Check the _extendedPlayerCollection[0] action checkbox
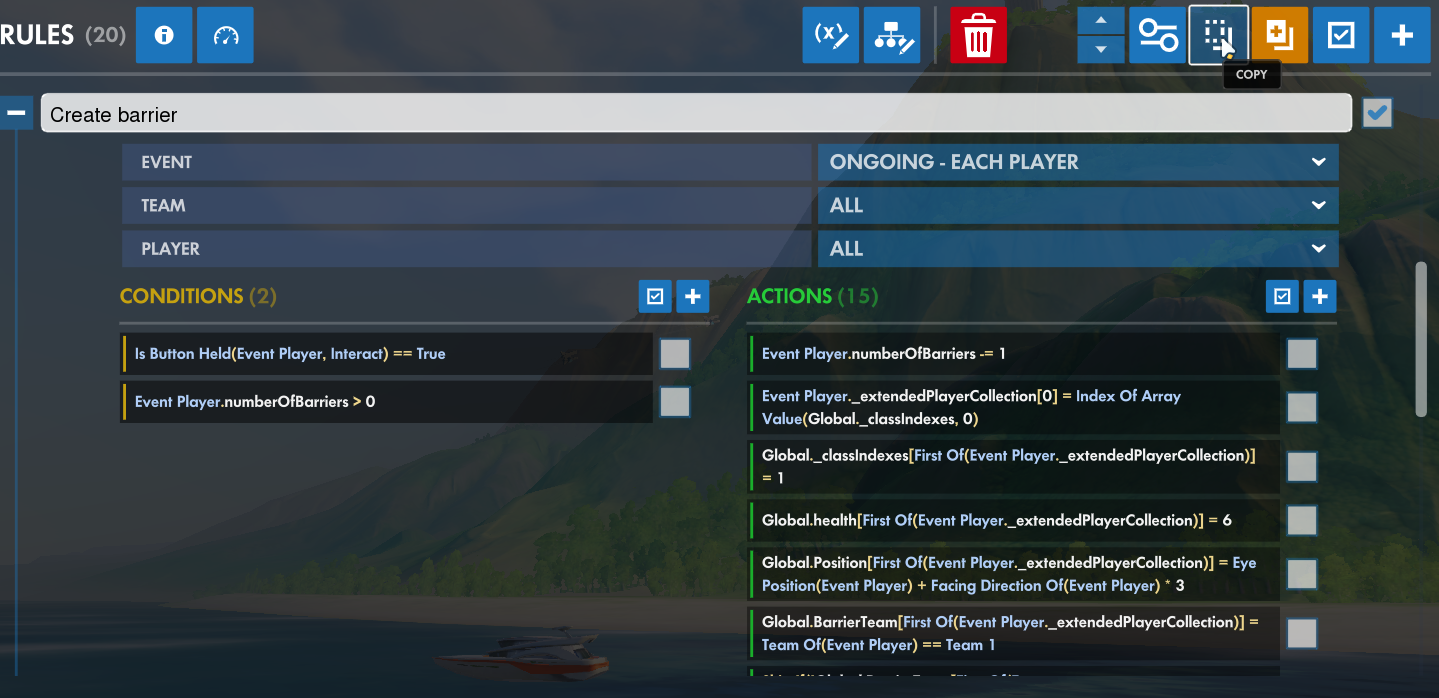Viewport: 1439px width, 698px height. pos(1302,407)
